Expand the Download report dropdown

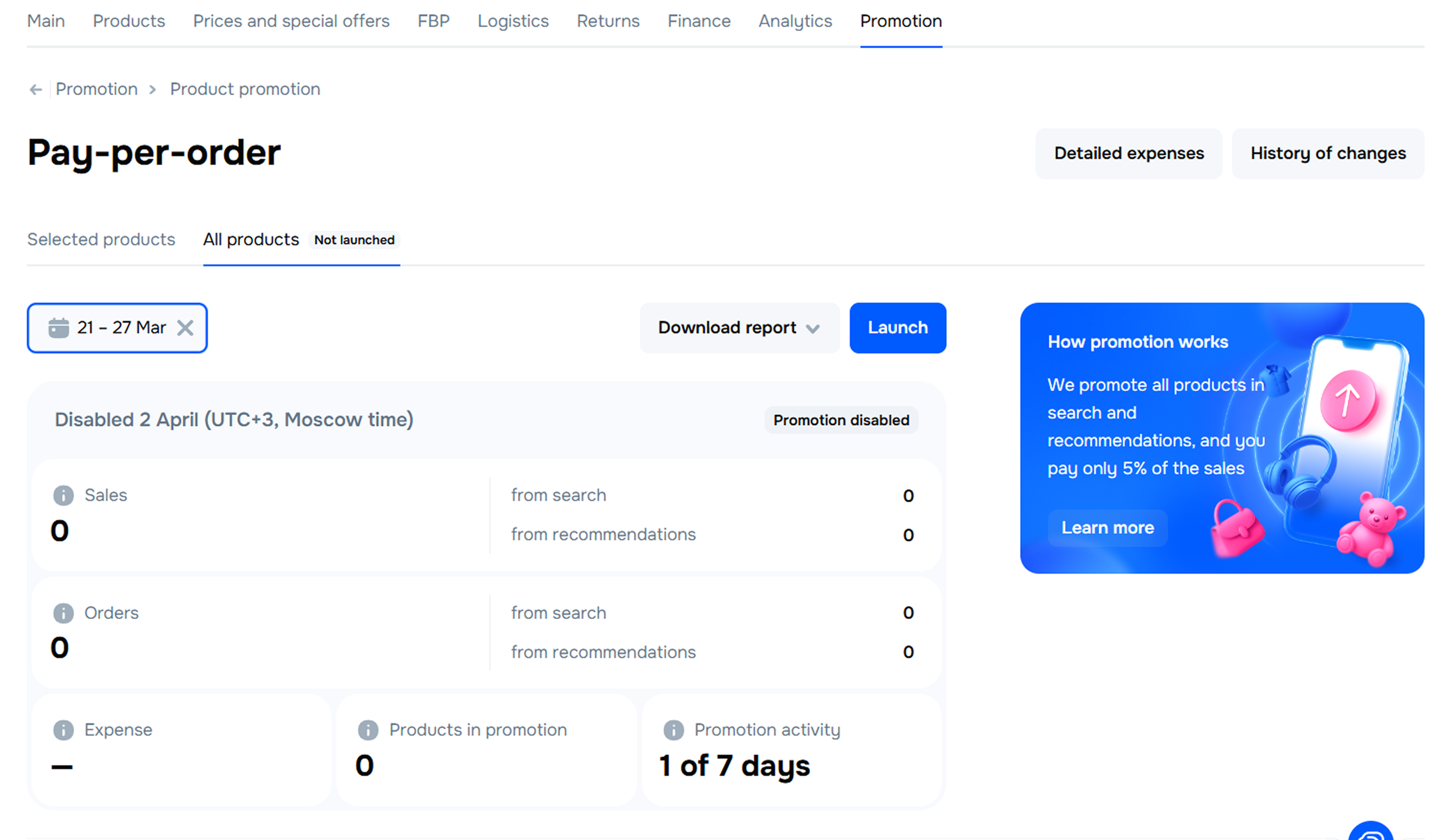point(739,328)
